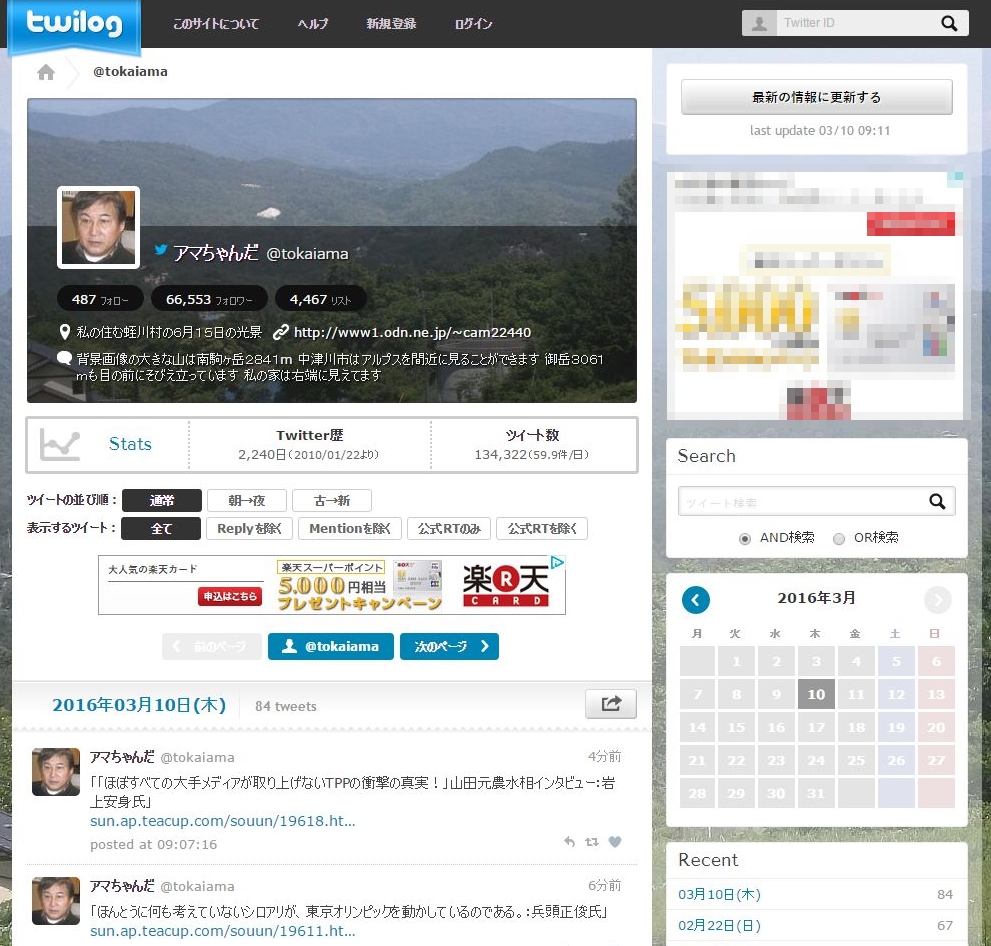Go to next month with calendar chevron
The width and height of the screenshot is (991, 946).
point(937,599)
